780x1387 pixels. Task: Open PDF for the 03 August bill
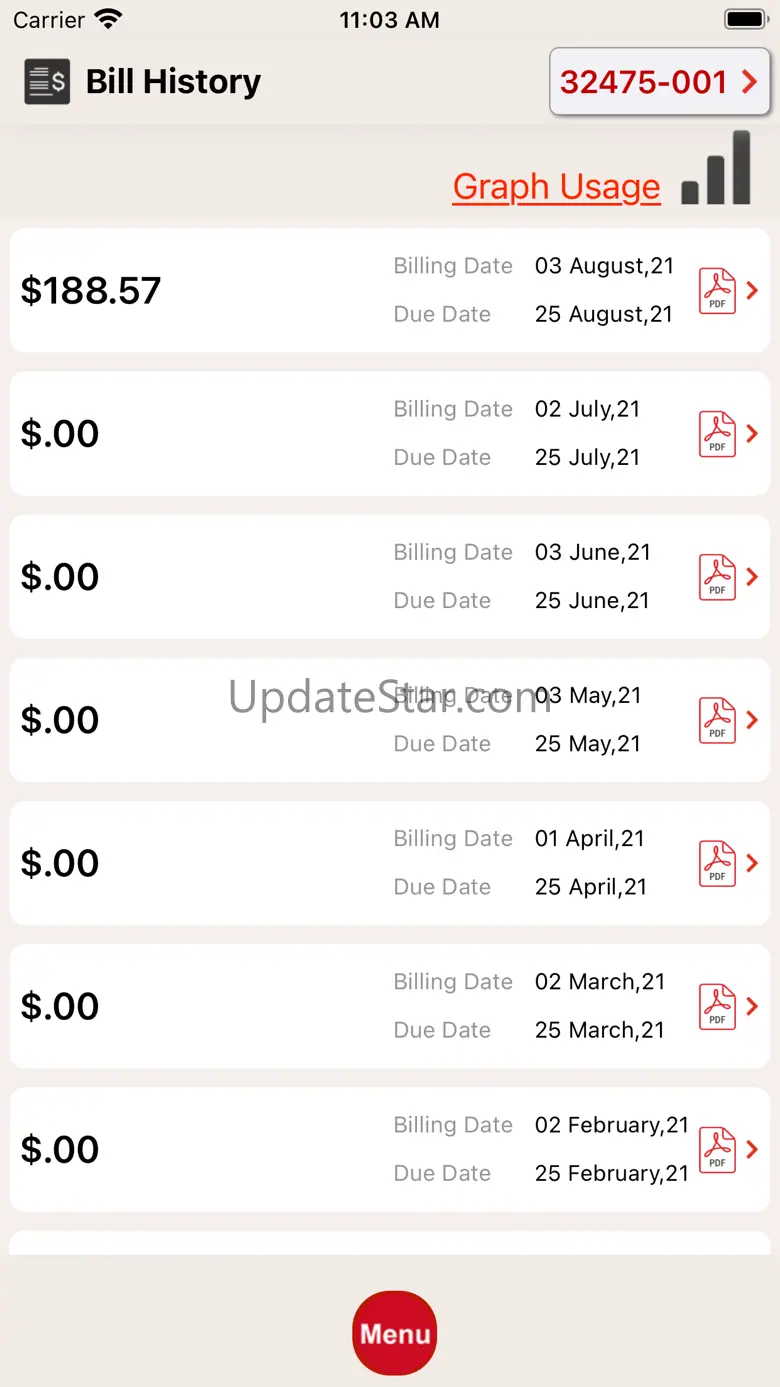(x=717, y=291)
